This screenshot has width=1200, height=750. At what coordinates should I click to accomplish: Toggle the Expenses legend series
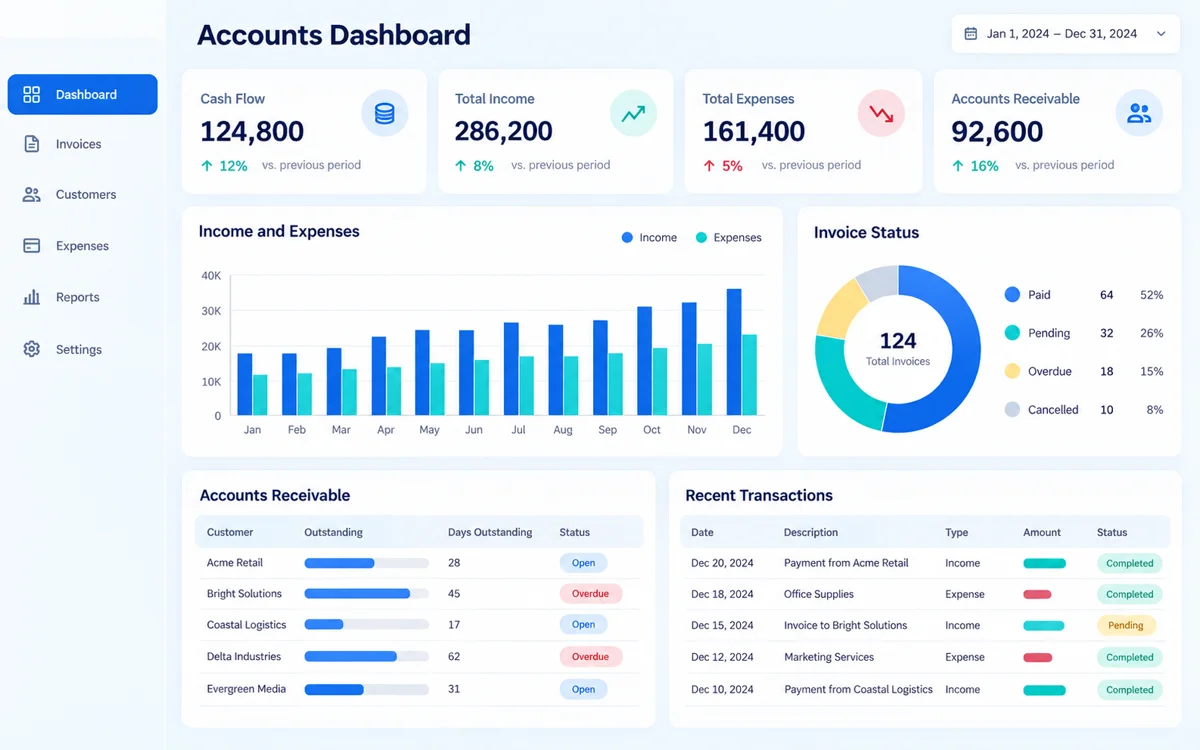pos(728,237)
